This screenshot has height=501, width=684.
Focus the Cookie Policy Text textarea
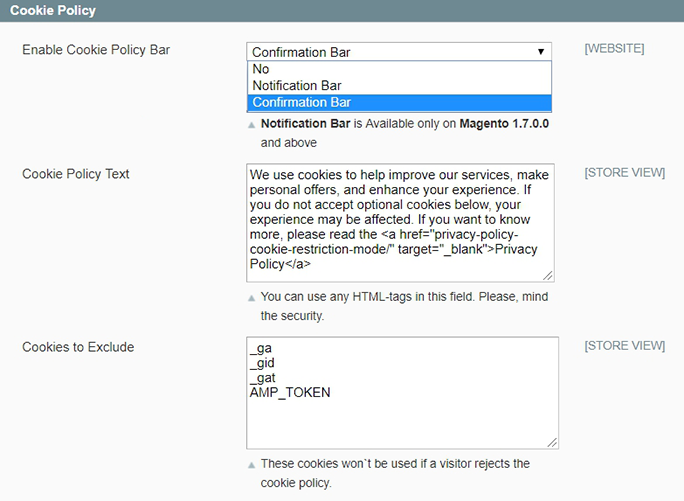[x=399, y=222]
